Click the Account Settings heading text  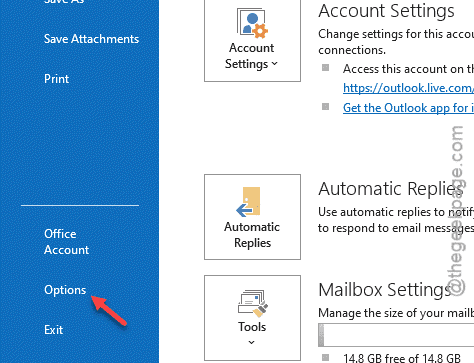(x=386, y=11)
